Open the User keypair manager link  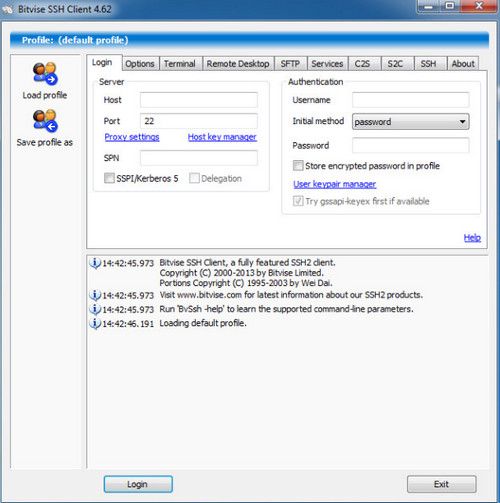pos(335,184)
